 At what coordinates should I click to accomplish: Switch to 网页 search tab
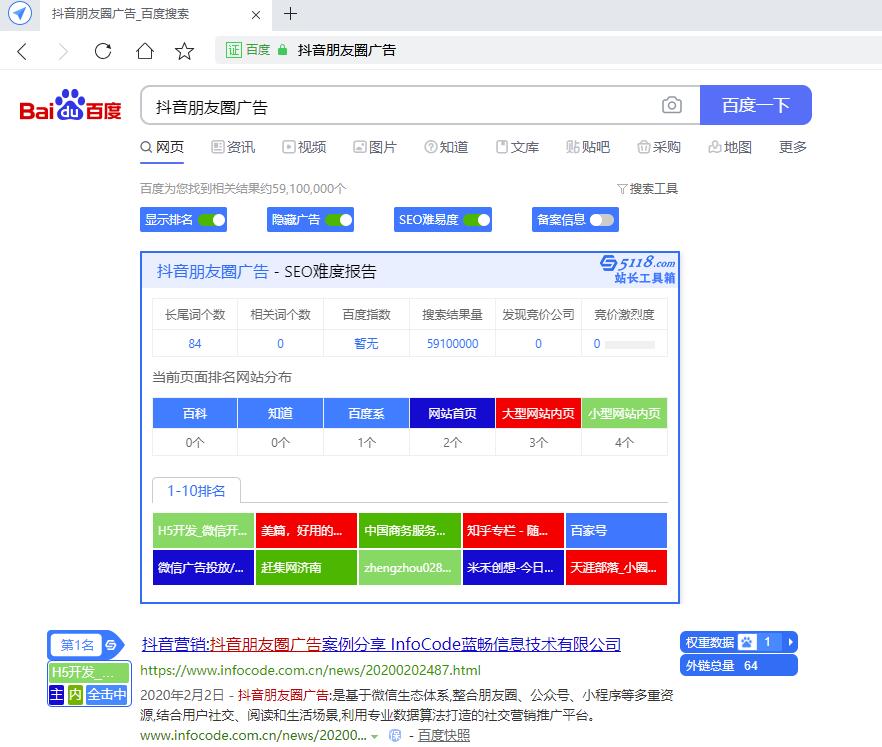(x=162, y=147)
